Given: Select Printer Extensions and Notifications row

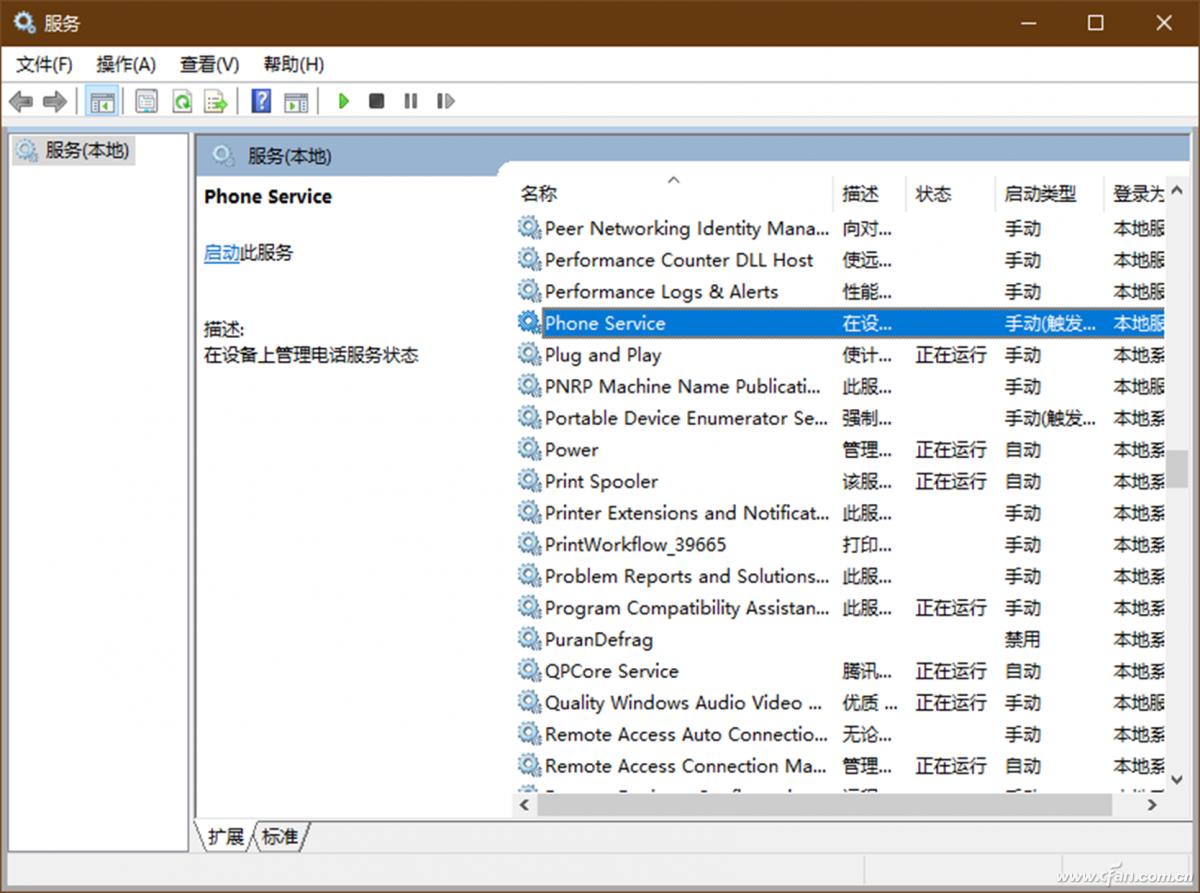Looking at the screenshot, I should pos(840,513).
